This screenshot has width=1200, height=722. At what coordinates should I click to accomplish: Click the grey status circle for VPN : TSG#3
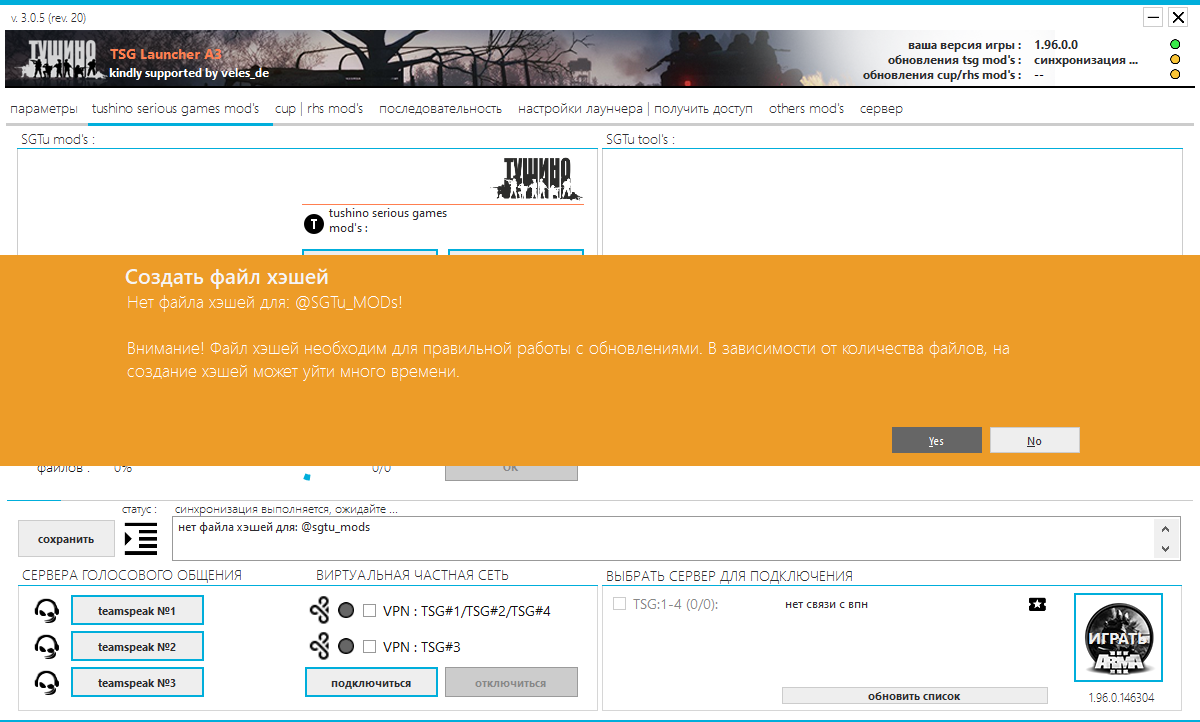click(x=346, y=647)
